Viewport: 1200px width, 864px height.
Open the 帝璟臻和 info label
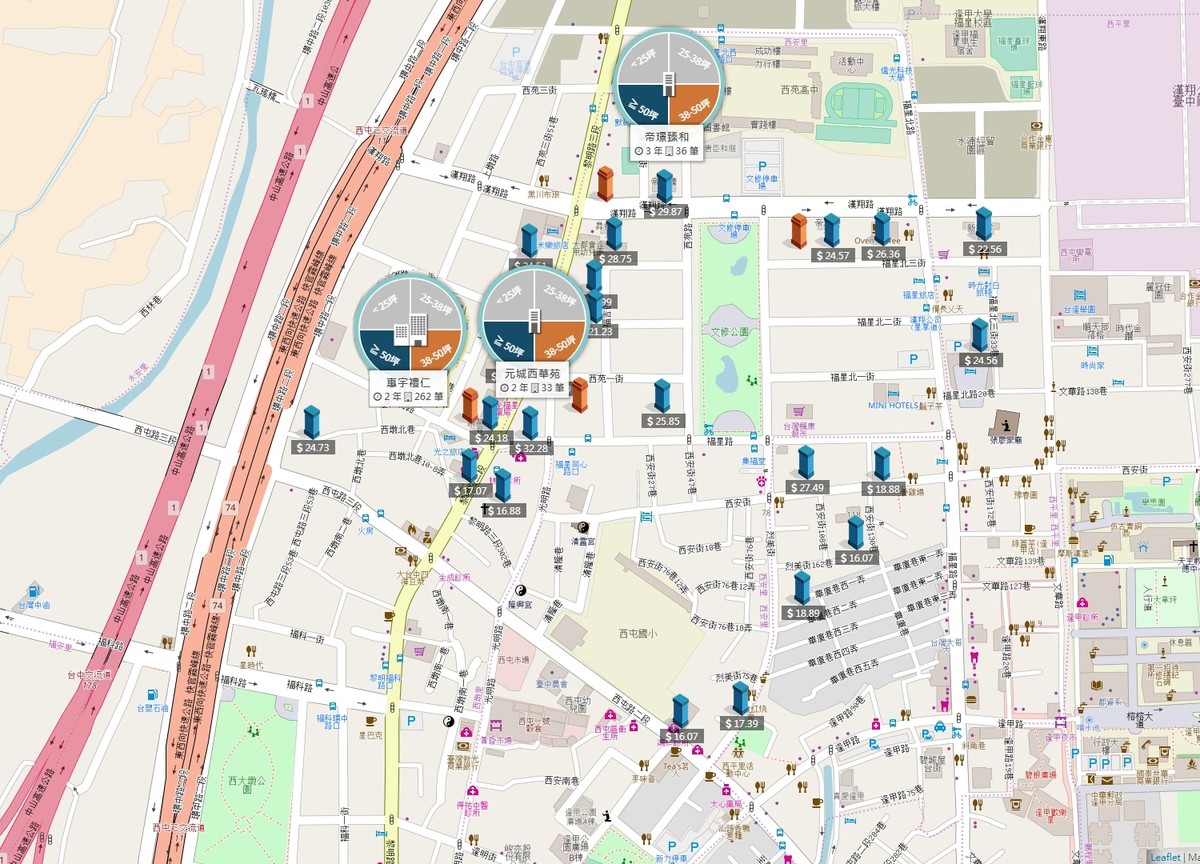point(668,144)
